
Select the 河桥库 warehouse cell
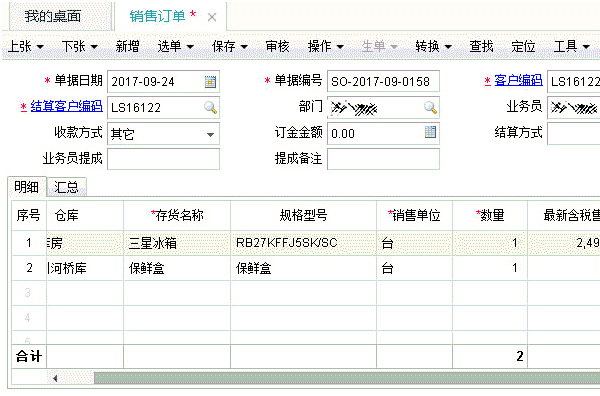click(x=85, y=268)
